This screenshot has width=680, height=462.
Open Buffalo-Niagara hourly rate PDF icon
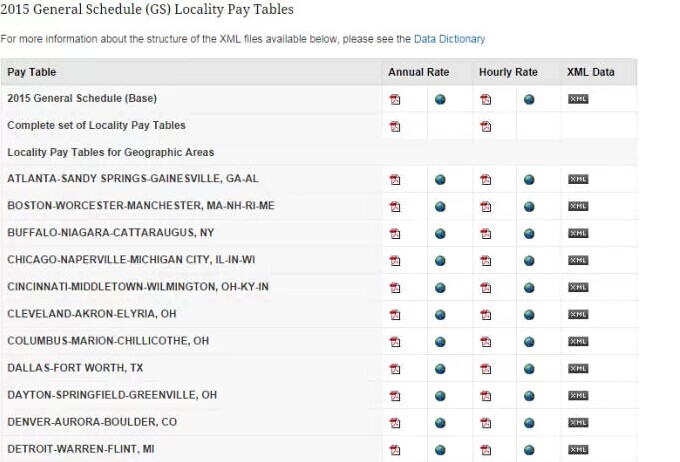click(x=486, y=233)
